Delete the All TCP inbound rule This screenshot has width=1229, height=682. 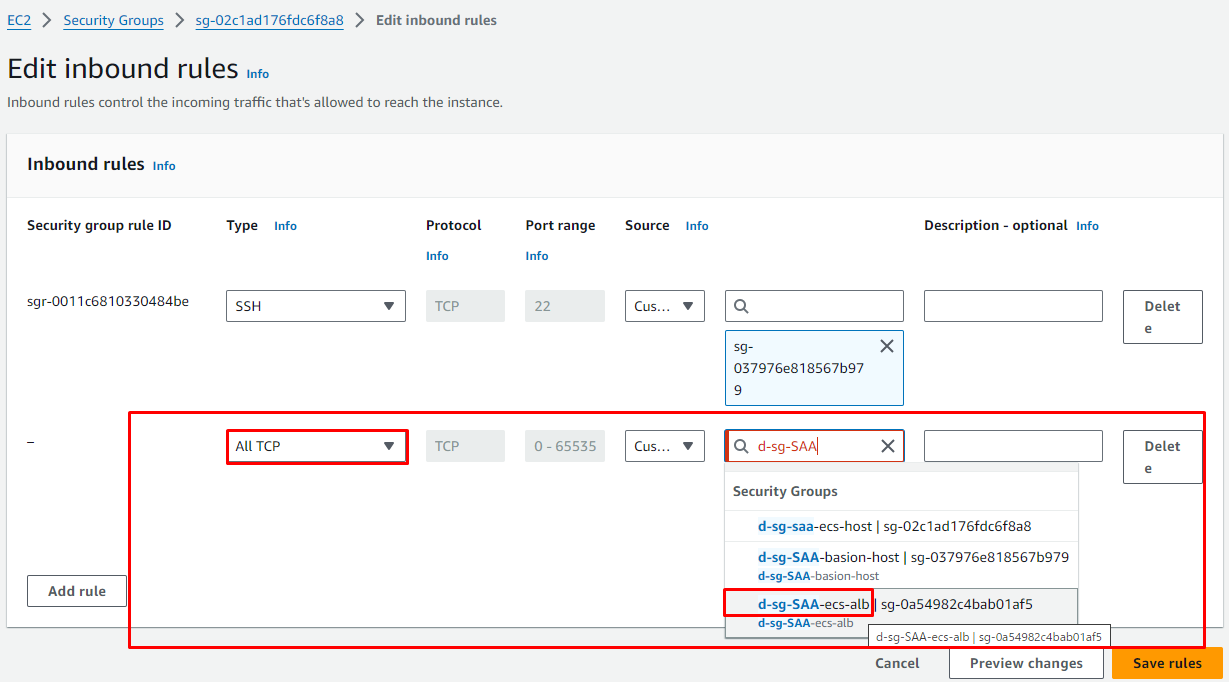[x=1162, y=457]
